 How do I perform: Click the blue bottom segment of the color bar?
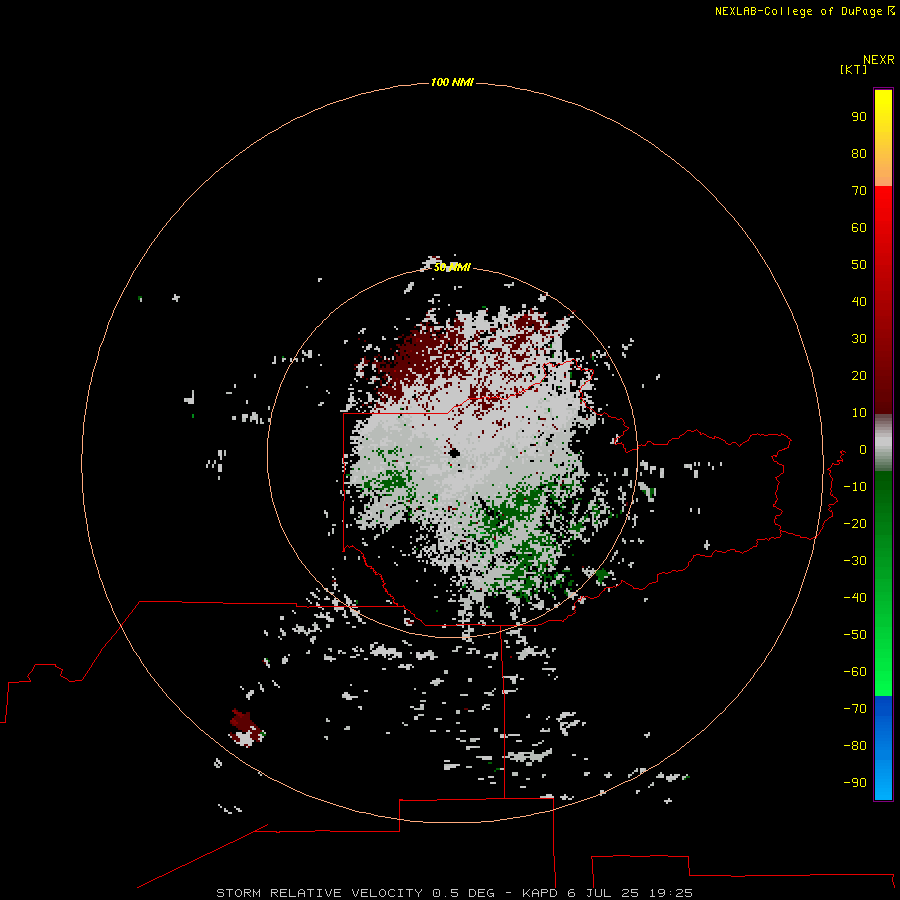pos(883,748)
